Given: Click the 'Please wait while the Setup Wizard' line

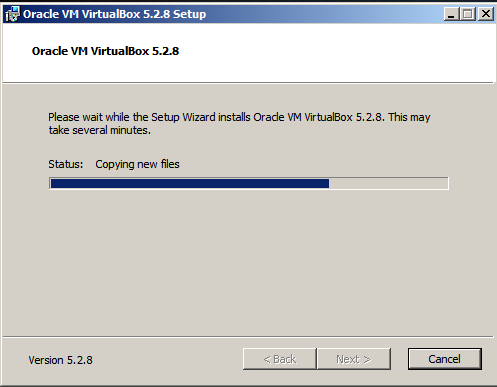Looking at the screenshot, I should click(239, 117).
